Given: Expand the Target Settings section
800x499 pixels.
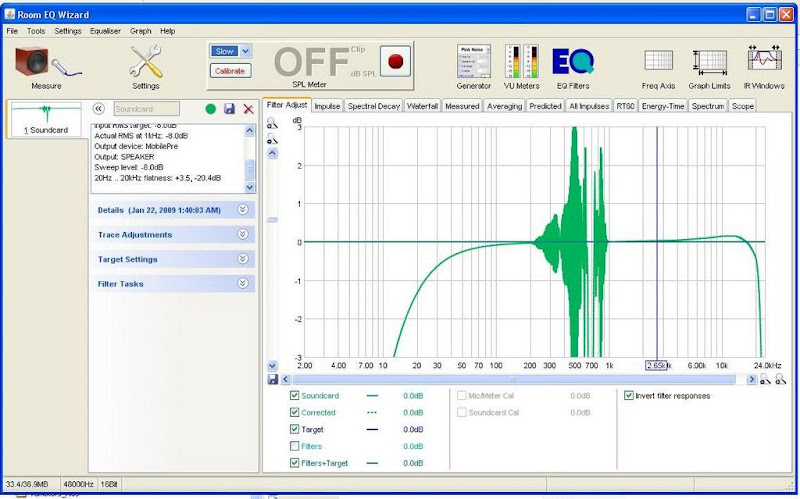Looking at the screenshot, I should tap(172, 259).
